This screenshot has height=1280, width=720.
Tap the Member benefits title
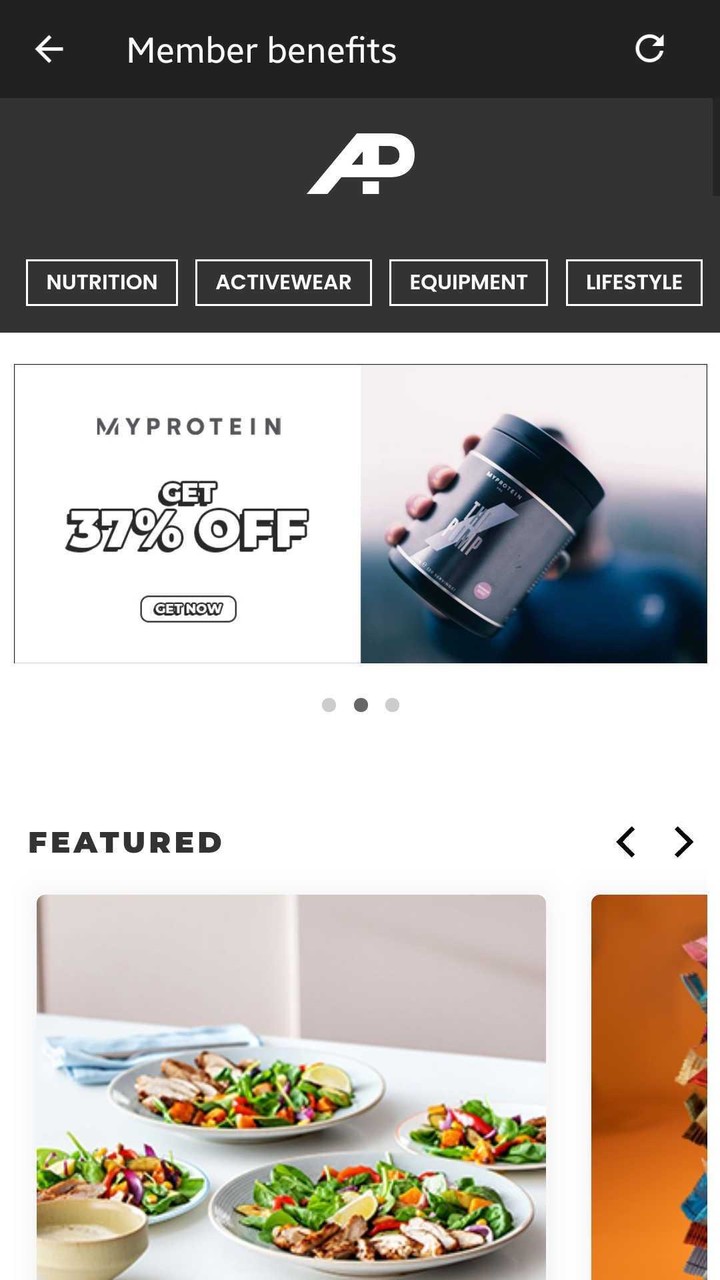pyautogui.click(x=261, y=50)
